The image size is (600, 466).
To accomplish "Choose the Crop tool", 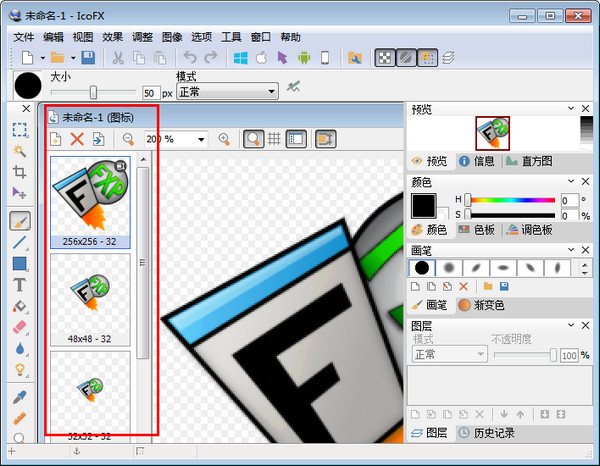I will click(x=20, y=171).
